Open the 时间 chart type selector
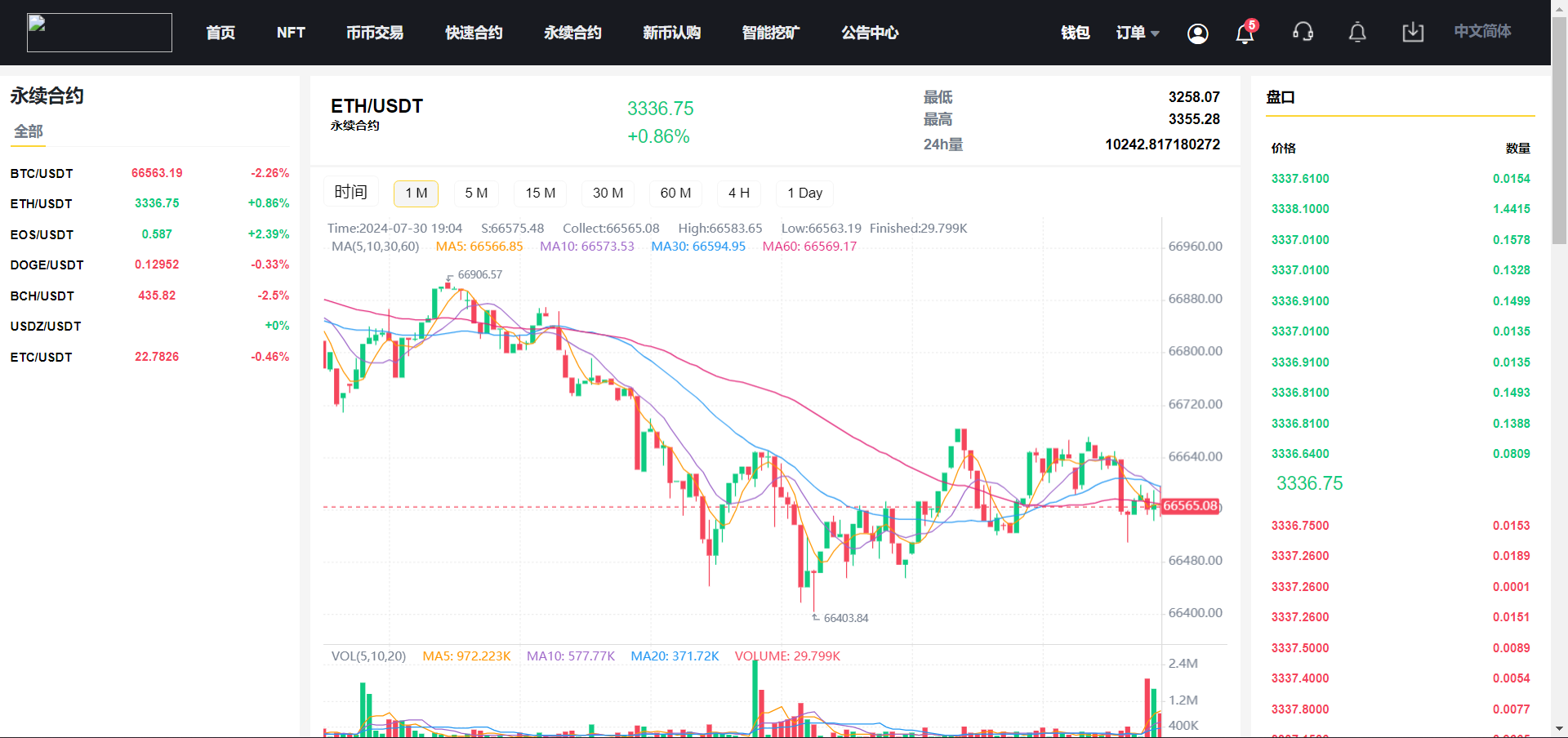 (350, 192)
